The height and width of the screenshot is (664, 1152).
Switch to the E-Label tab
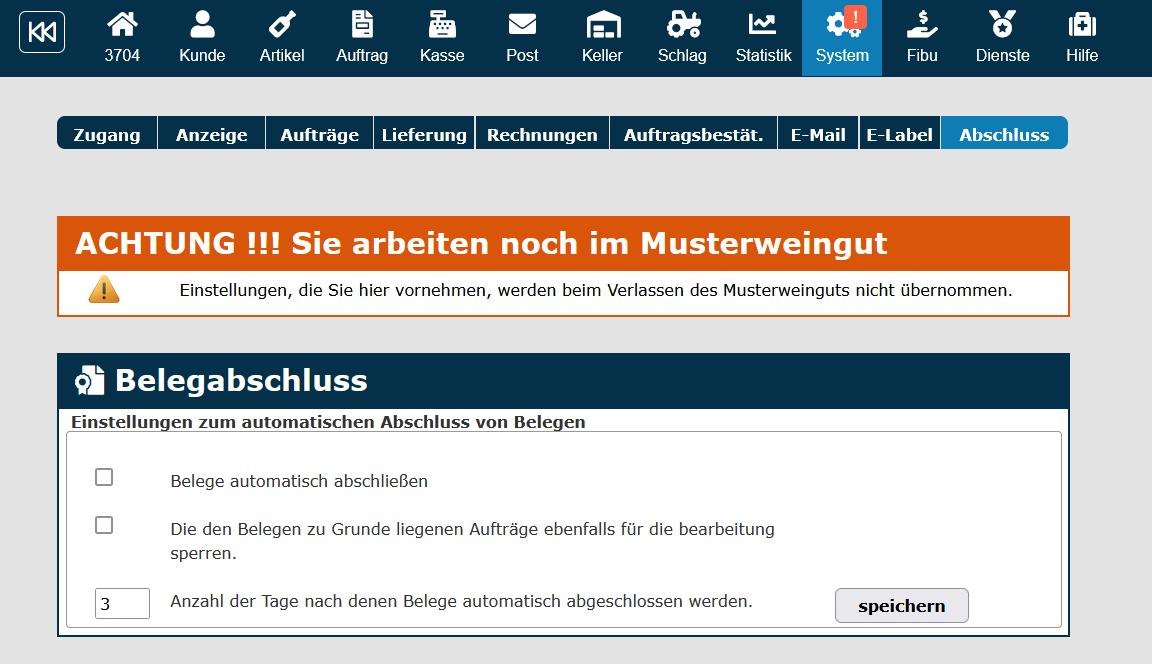click(899, 134)
